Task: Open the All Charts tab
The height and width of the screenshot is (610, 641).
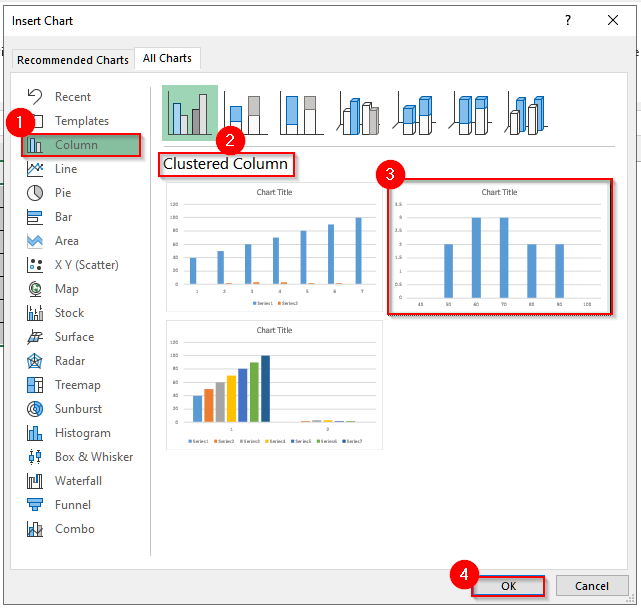Action: 168,59
